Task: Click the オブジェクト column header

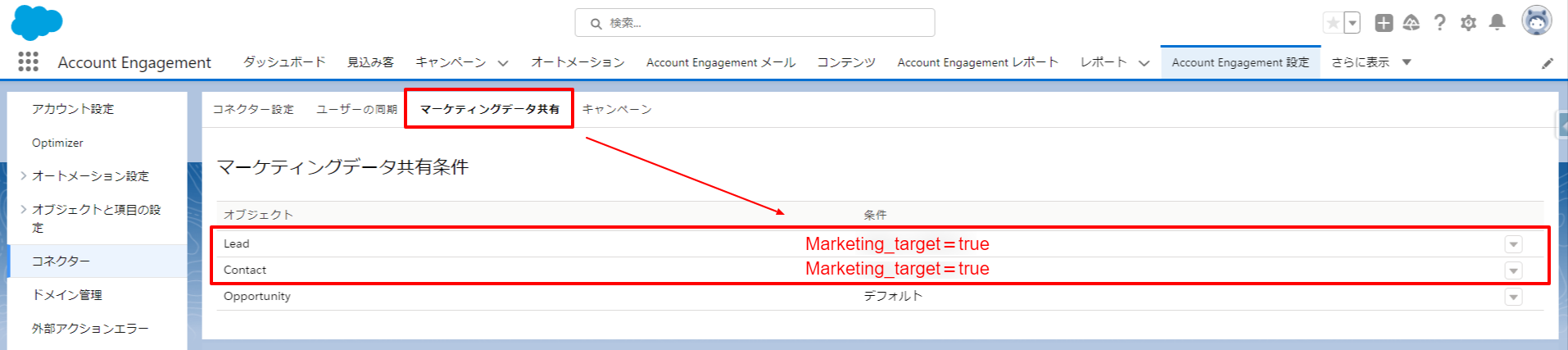Action: 258,215
